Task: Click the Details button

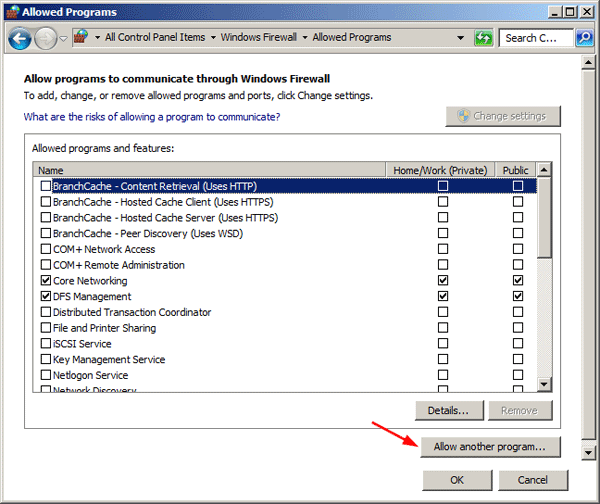Action: pos(449,410)
